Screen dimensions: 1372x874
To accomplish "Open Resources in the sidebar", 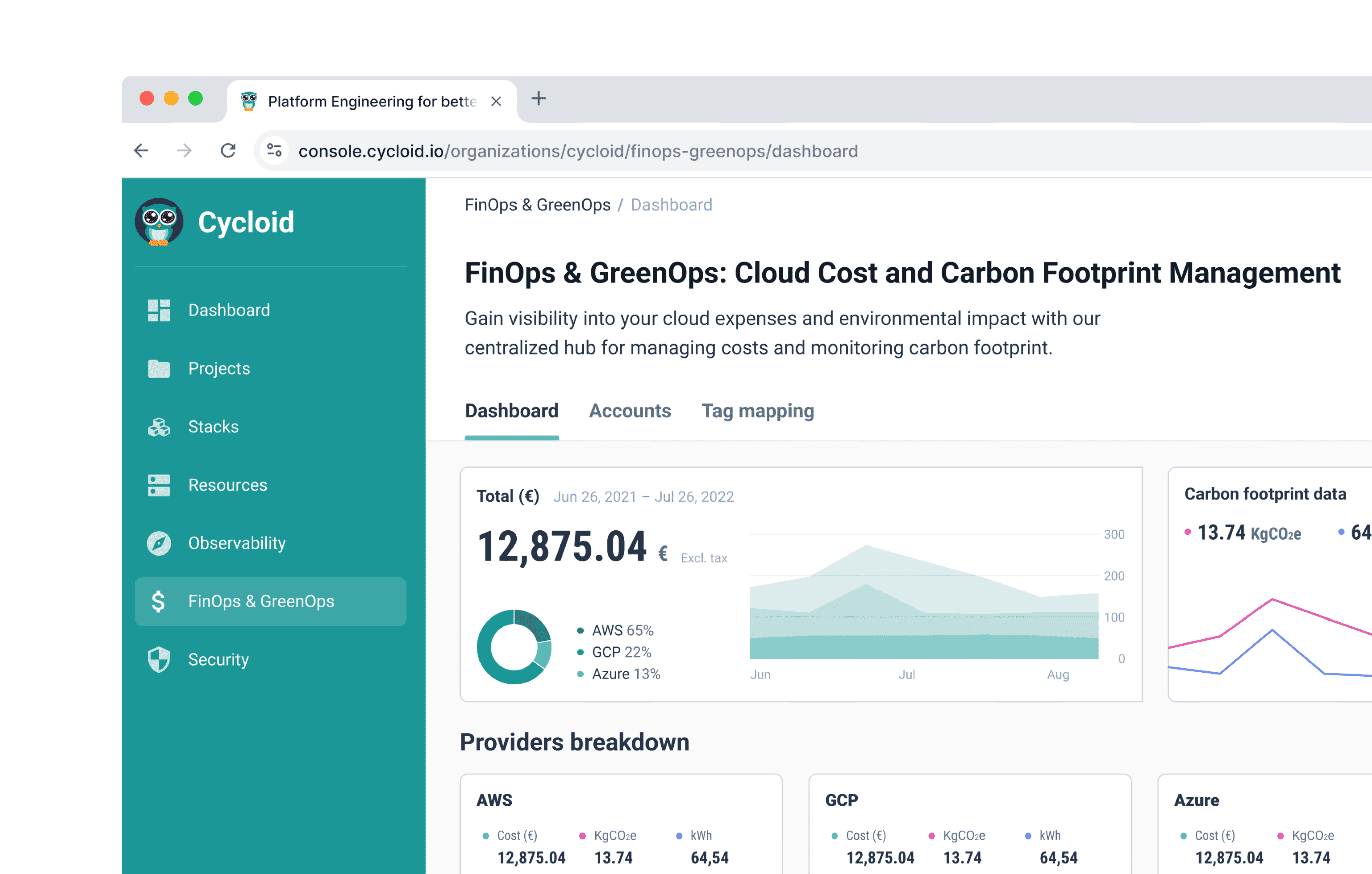I will point(271,485).
